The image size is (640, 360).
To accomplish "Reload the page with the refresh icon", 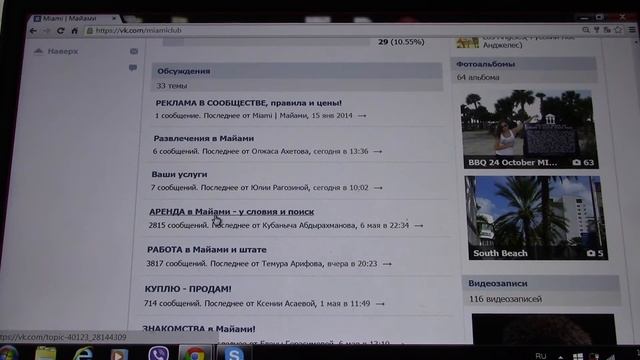I will pos(60,31).
